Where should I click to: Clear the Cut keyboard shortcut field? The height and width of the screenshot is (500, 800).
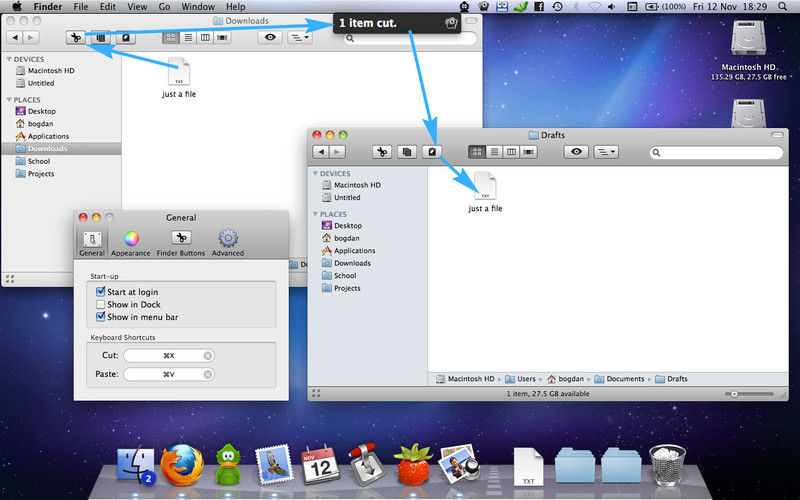tap(207, 356)
